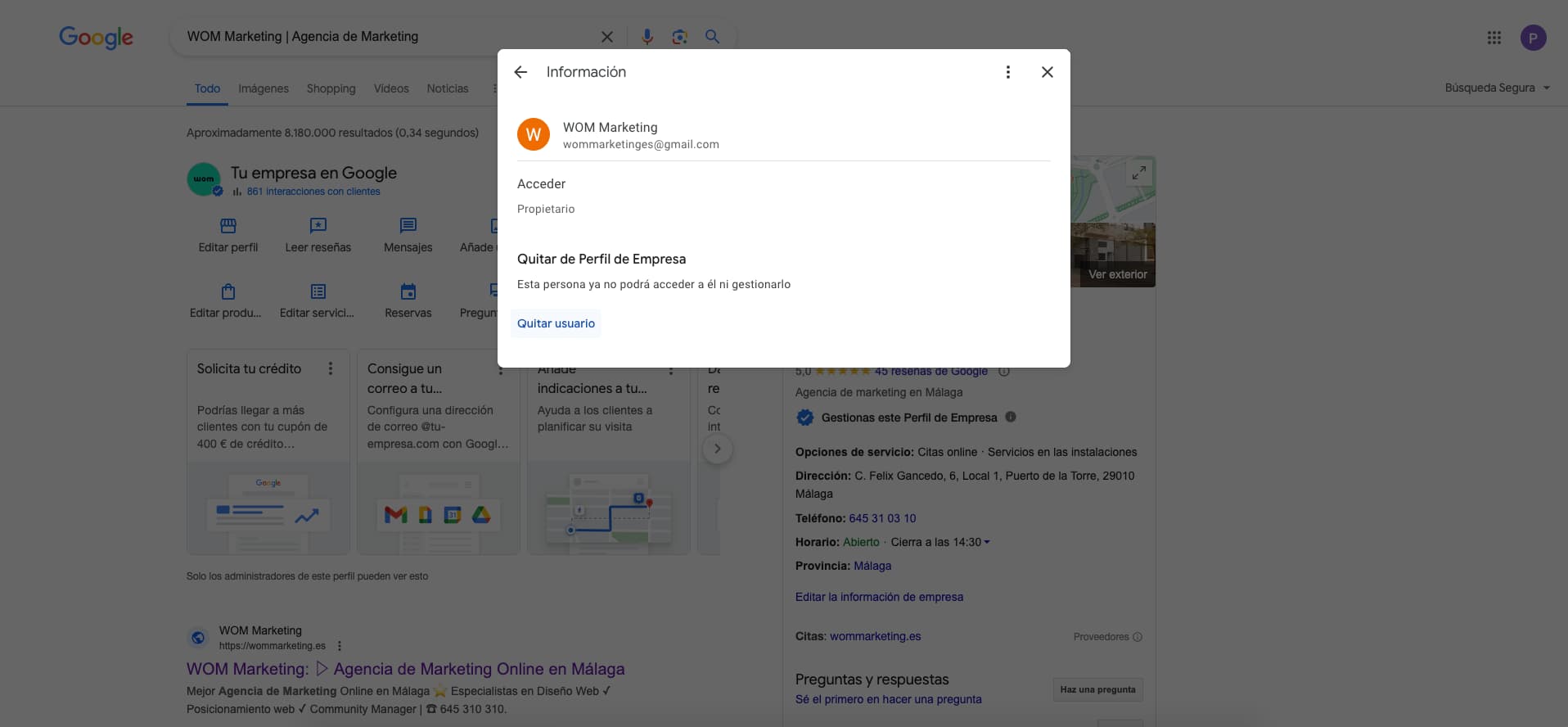Expand the Búsqueda Segura dropdown
Image resolution: width=1568 pixels, height=727 pixels.
click(1497, 88)
